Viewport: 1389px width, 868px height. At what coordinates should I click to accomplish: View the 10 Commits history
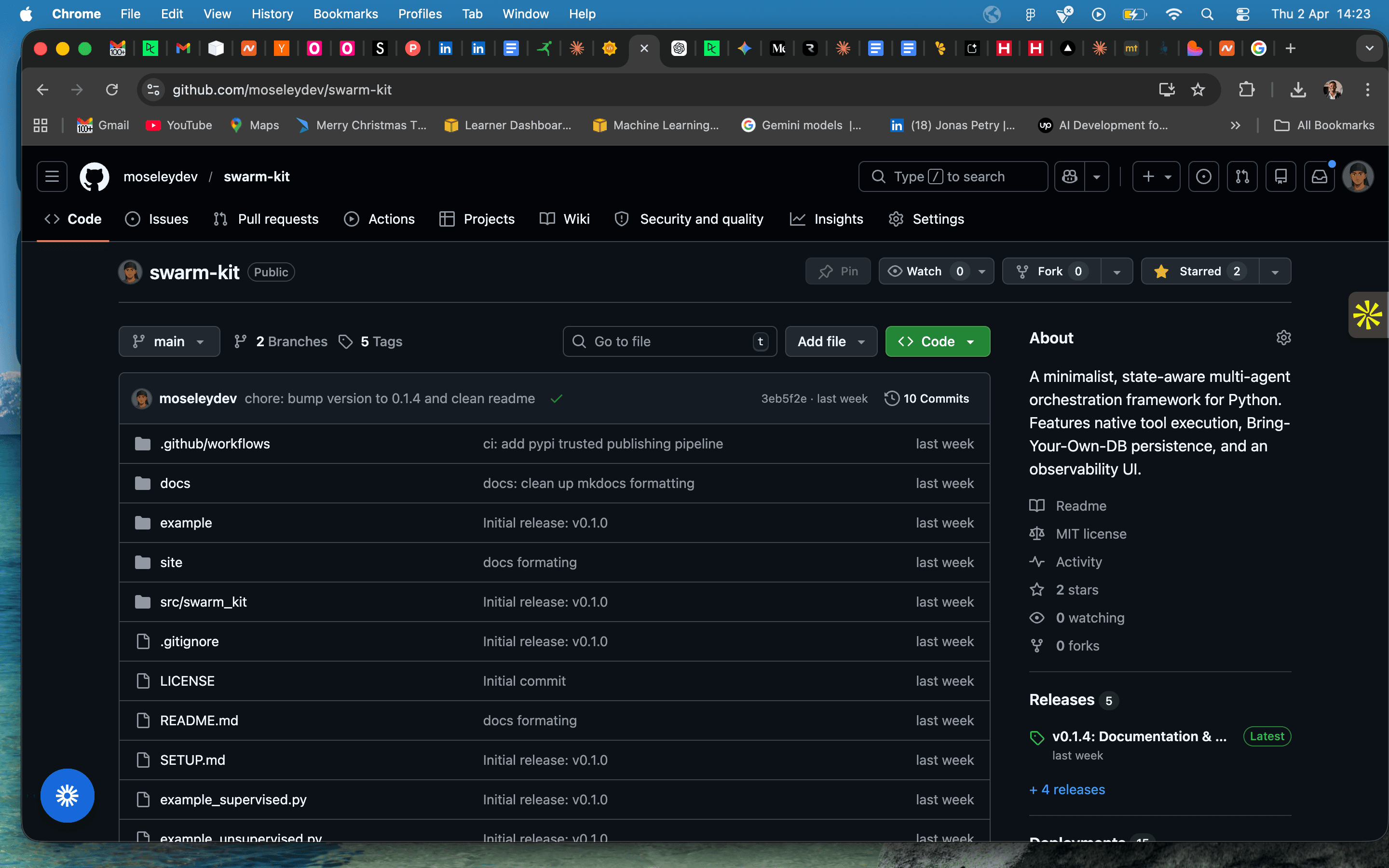pos(927,398)
